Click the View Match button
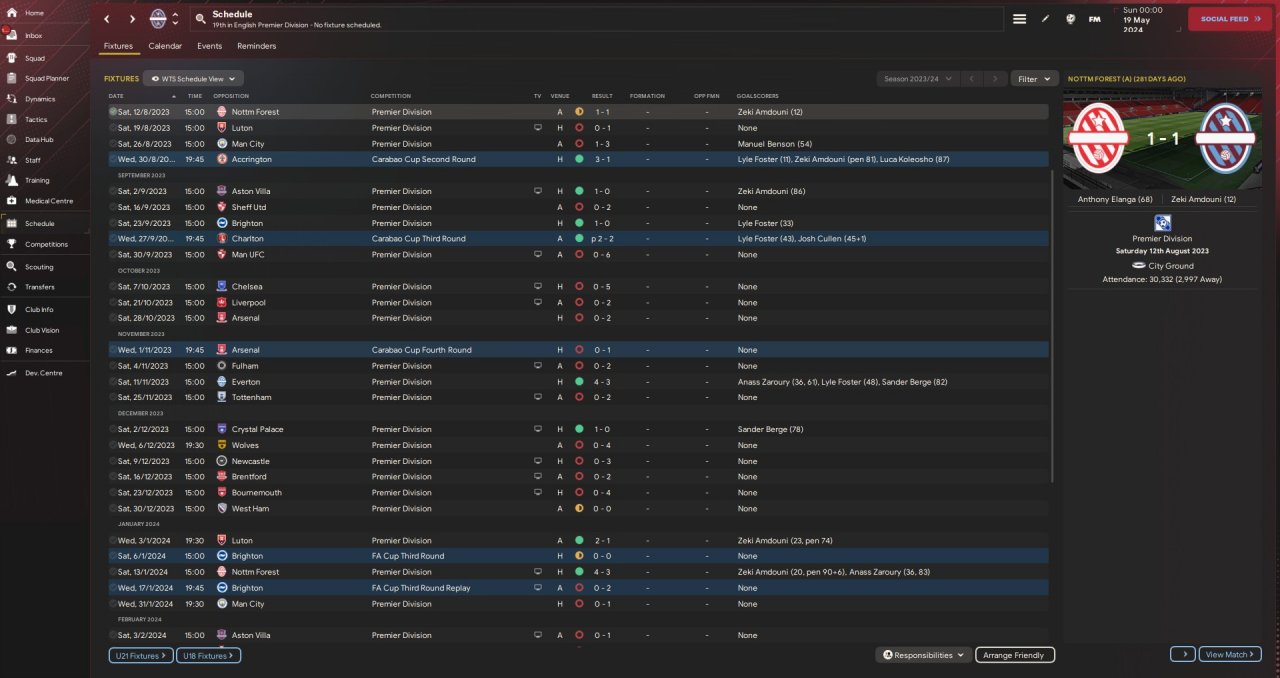Image resolution: width=1280 pixels, height=678 pixels. 1229,654
